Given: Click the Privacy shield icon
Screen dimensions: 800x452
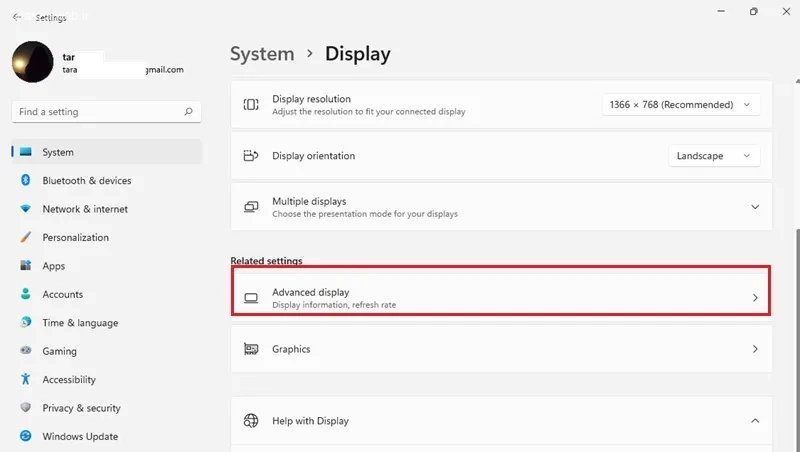Looking at the screenshot, I should 26,408.
